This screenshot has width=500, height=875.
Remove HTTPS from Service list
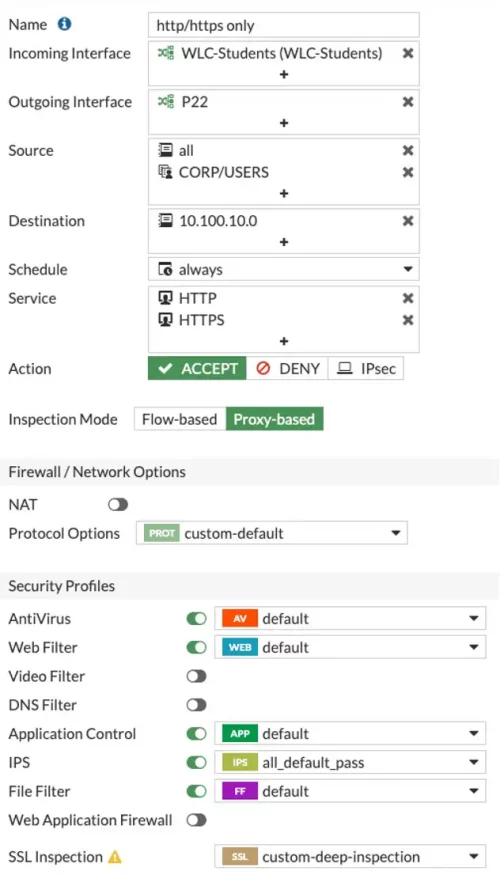[408, 320]
